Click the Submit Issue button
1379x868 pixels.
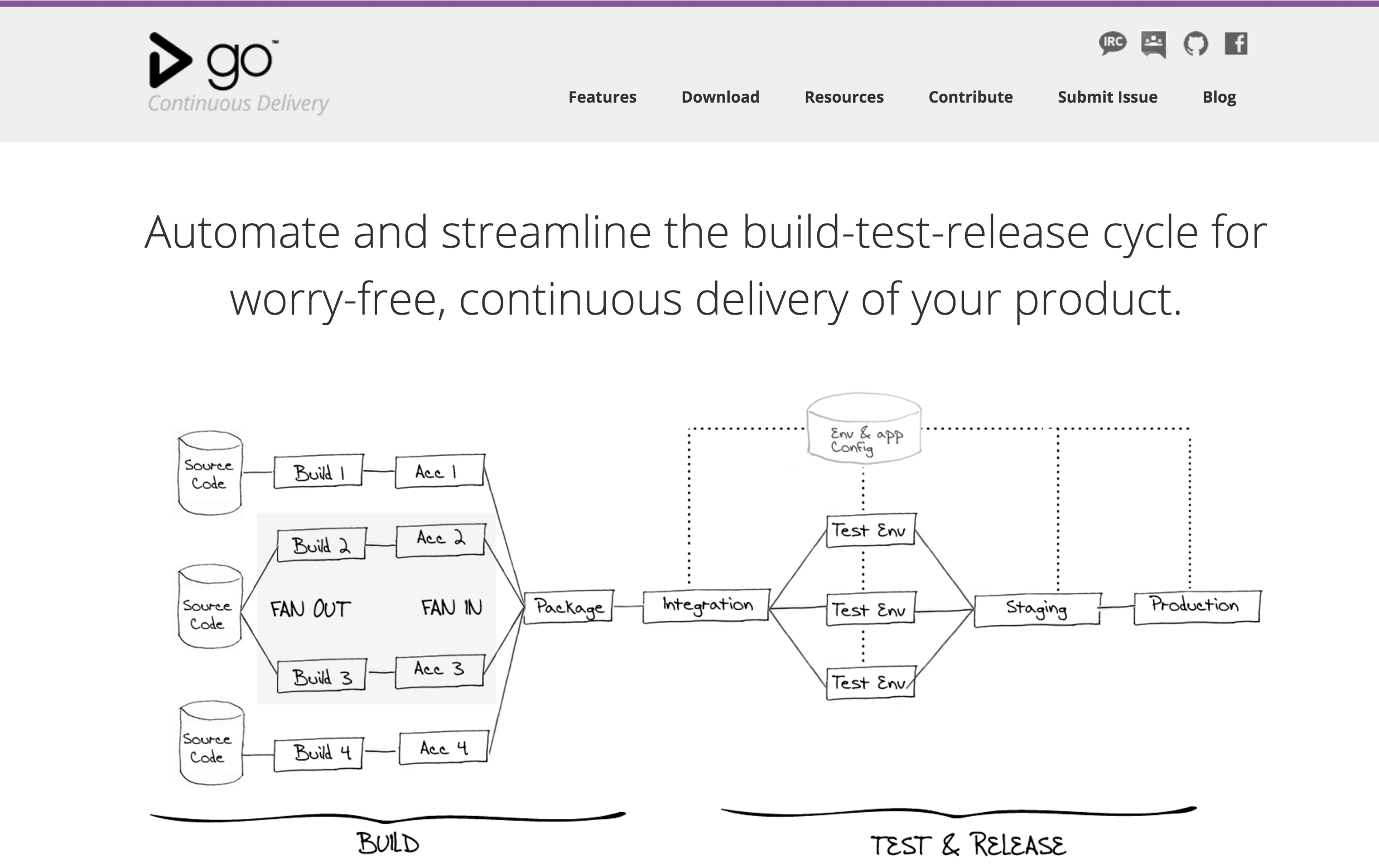click(x=1108, y=96)
